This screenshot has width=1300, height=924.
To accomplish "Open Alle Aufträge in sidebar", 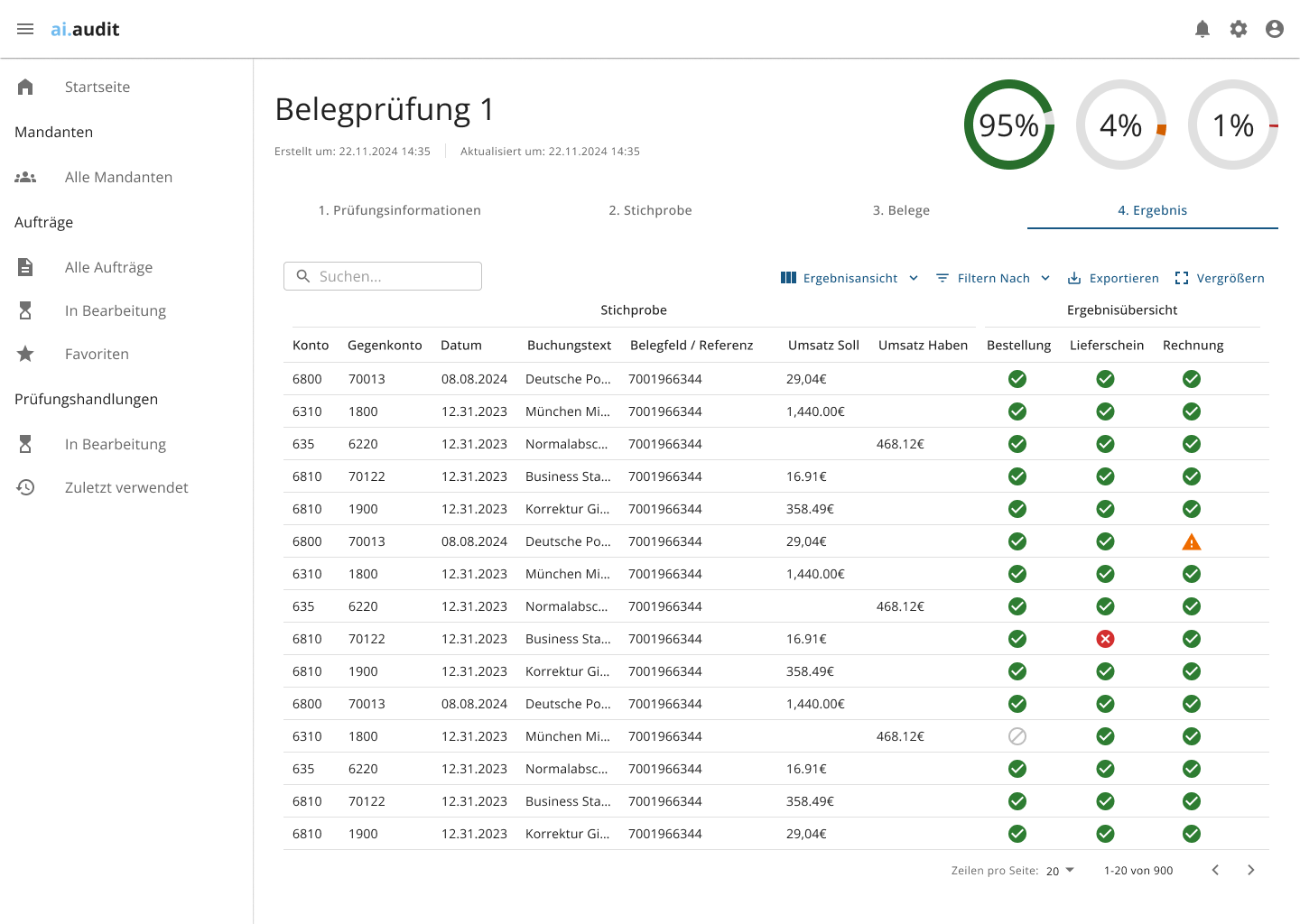I will [108, 267].
